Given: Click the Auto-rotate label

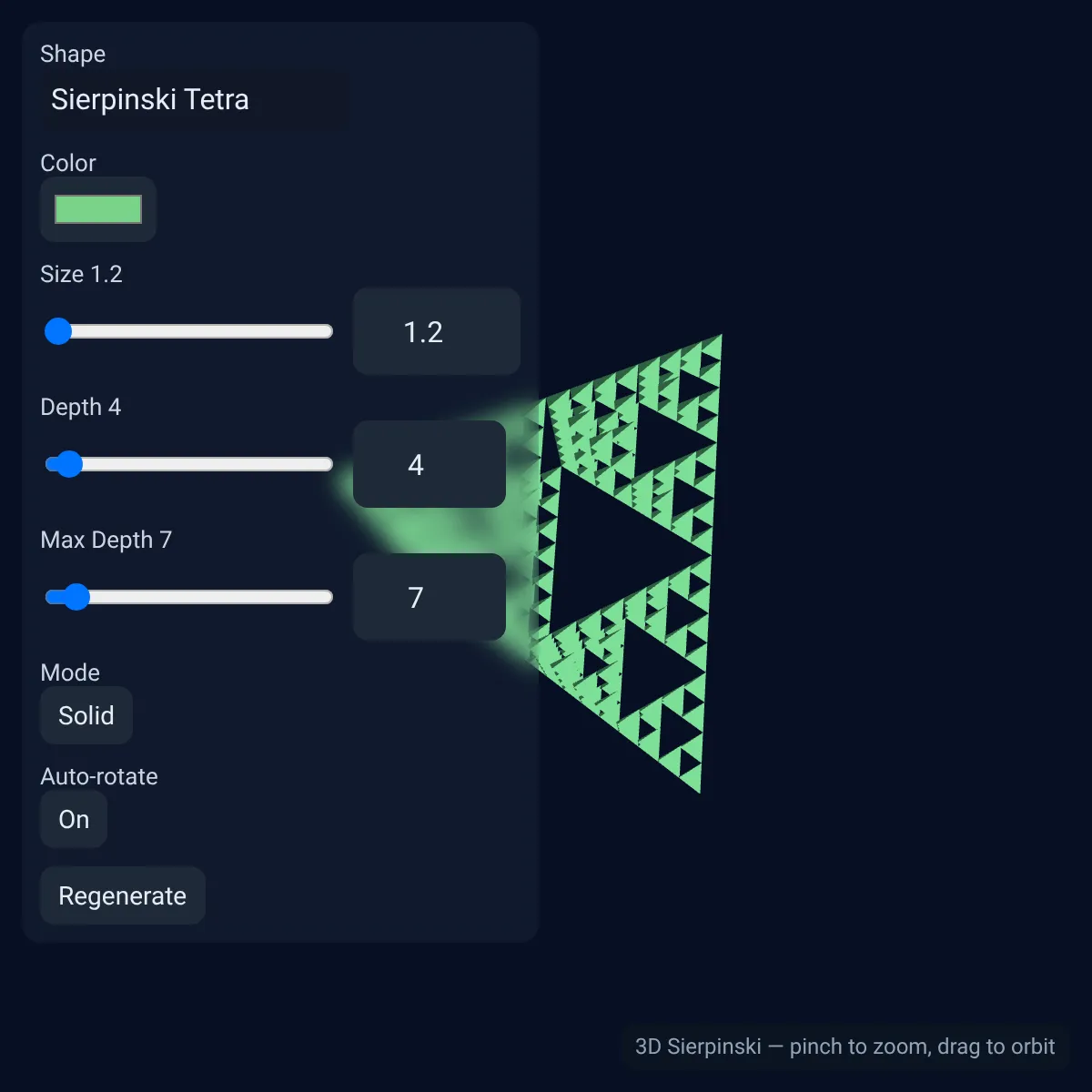Looking at the screenshot, I should pos(99,776).
